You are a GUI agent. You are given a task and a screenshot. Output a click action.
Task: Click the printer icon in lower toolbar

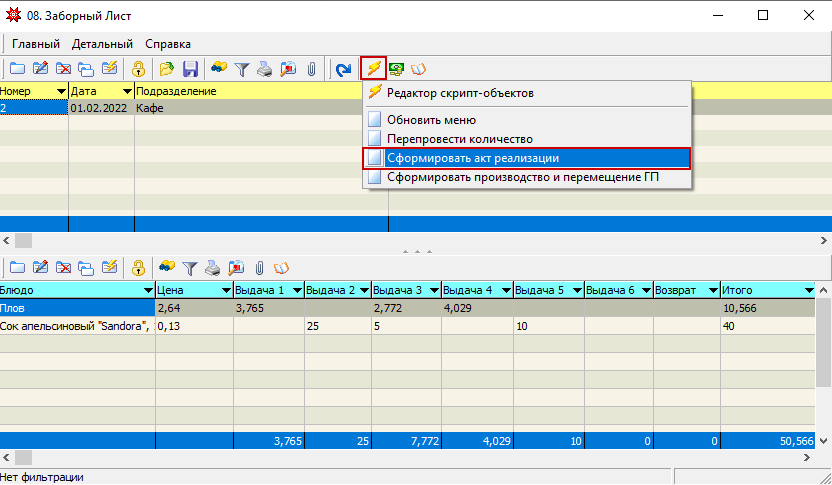[212, 267]
